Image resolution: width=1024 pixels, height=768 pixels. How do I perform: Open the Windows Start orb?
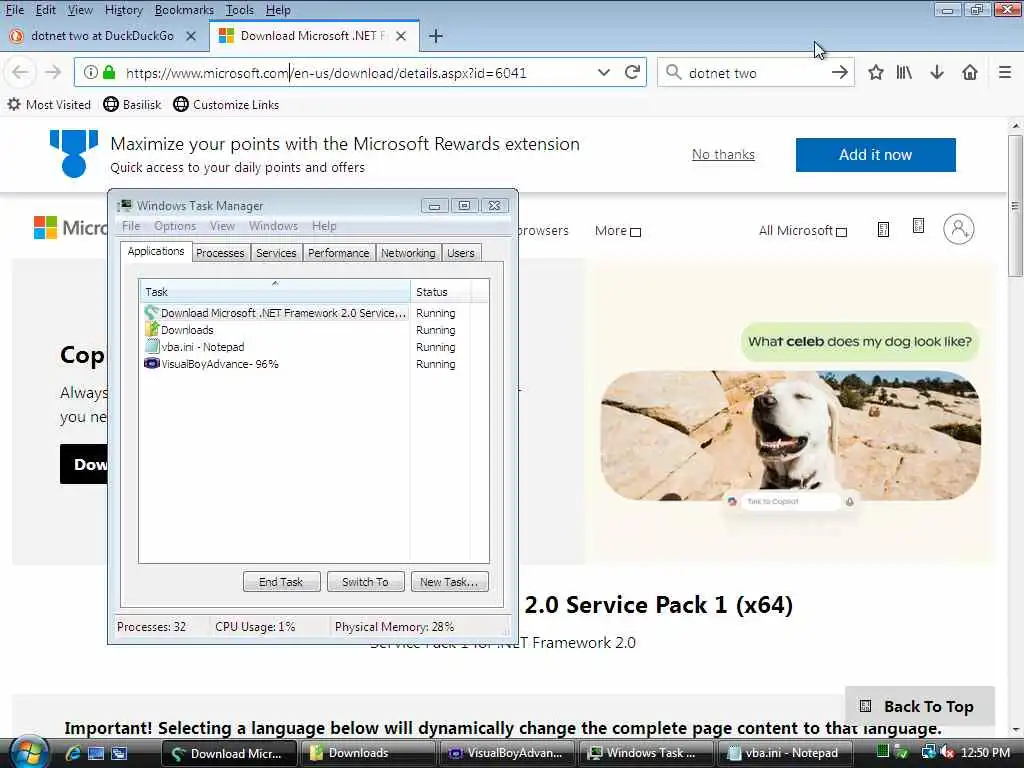(x=27, y=753)
